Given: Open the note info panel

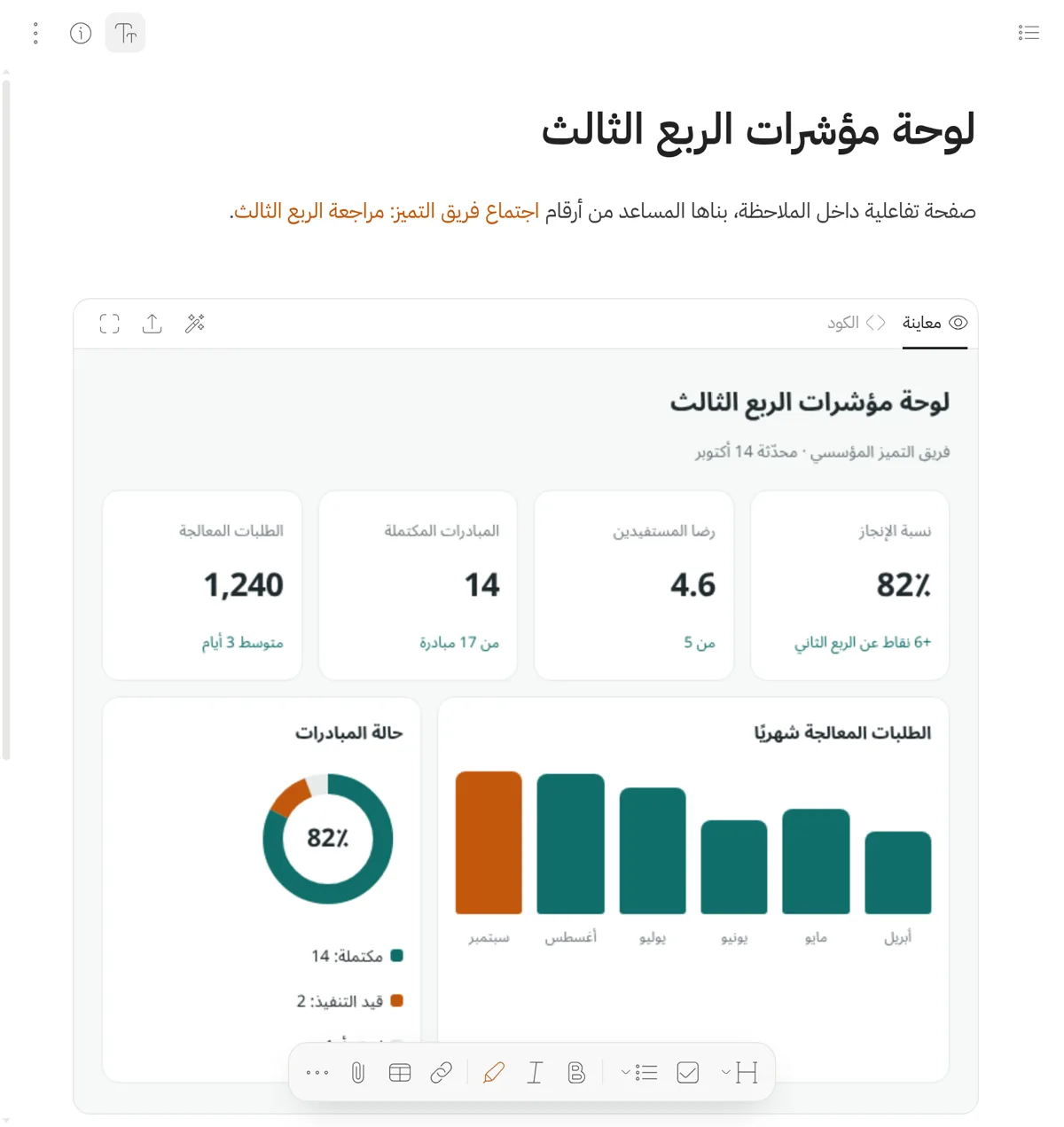Looking at the screenshot, I should click(x=81, y=34).
